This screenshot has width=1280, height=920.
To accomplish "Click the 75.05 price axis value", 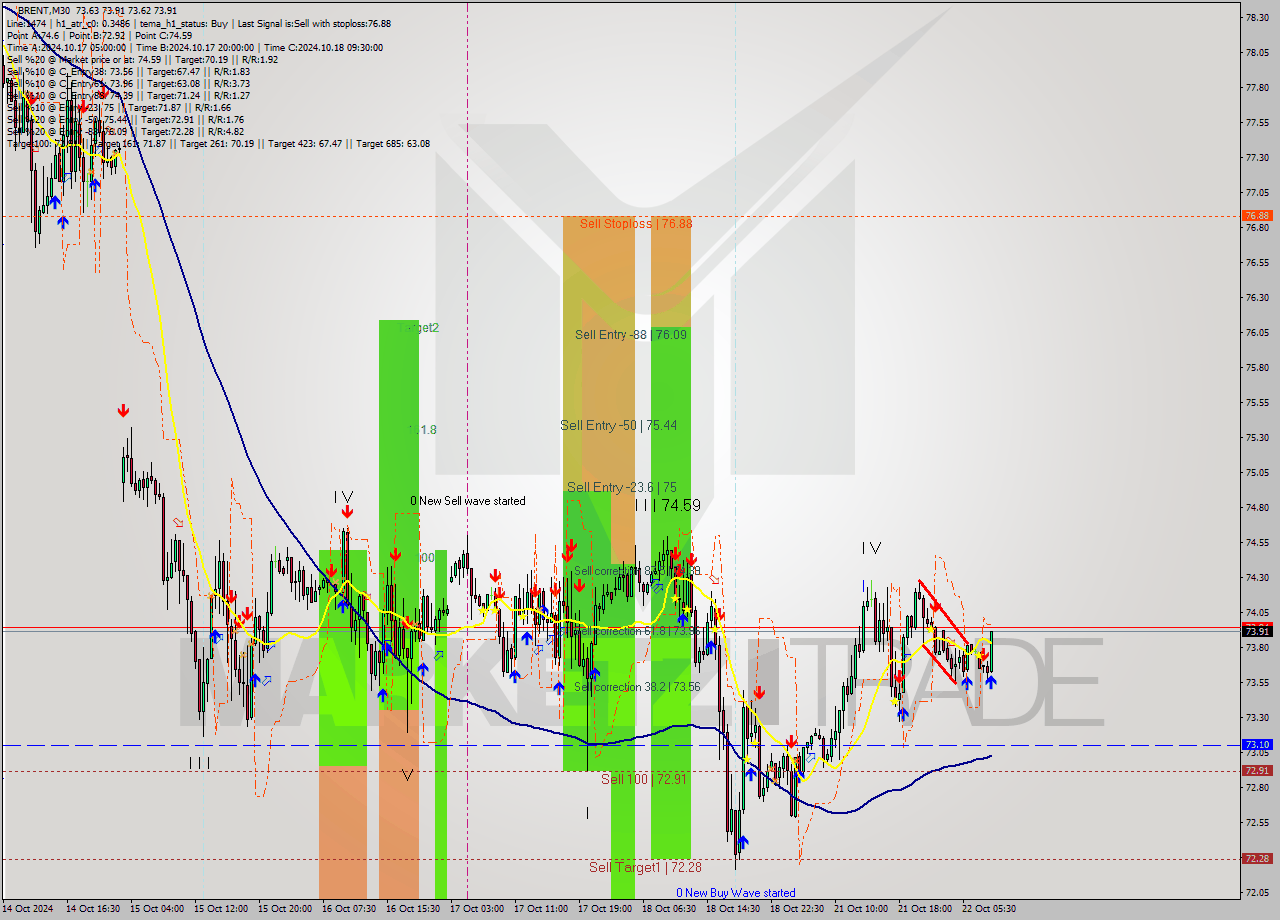I will click(1257, 472).
